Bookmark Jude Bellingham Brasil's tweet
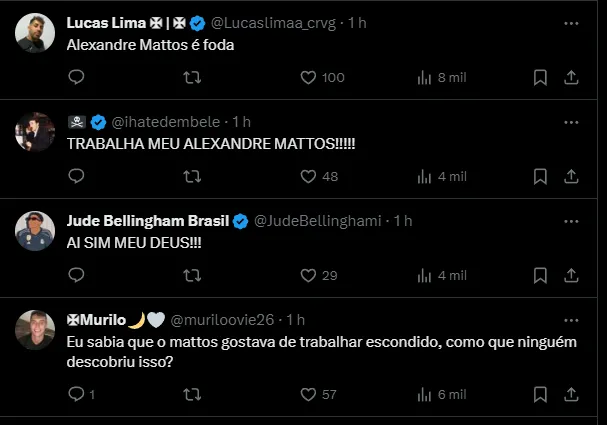 click(540, 275)
